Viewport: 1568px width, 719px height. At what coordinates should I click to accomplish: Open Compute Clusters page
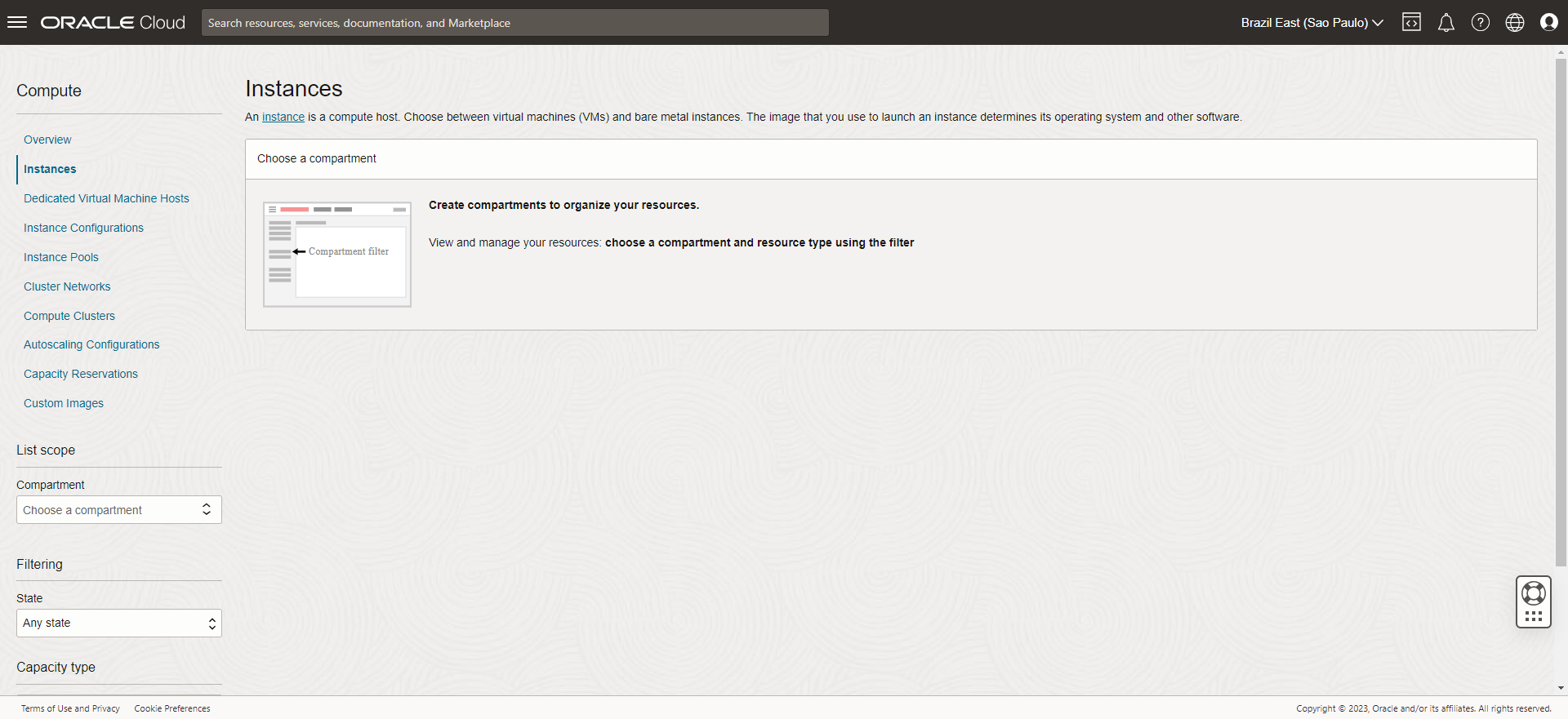pyautogui.click(x=69, y=316)
